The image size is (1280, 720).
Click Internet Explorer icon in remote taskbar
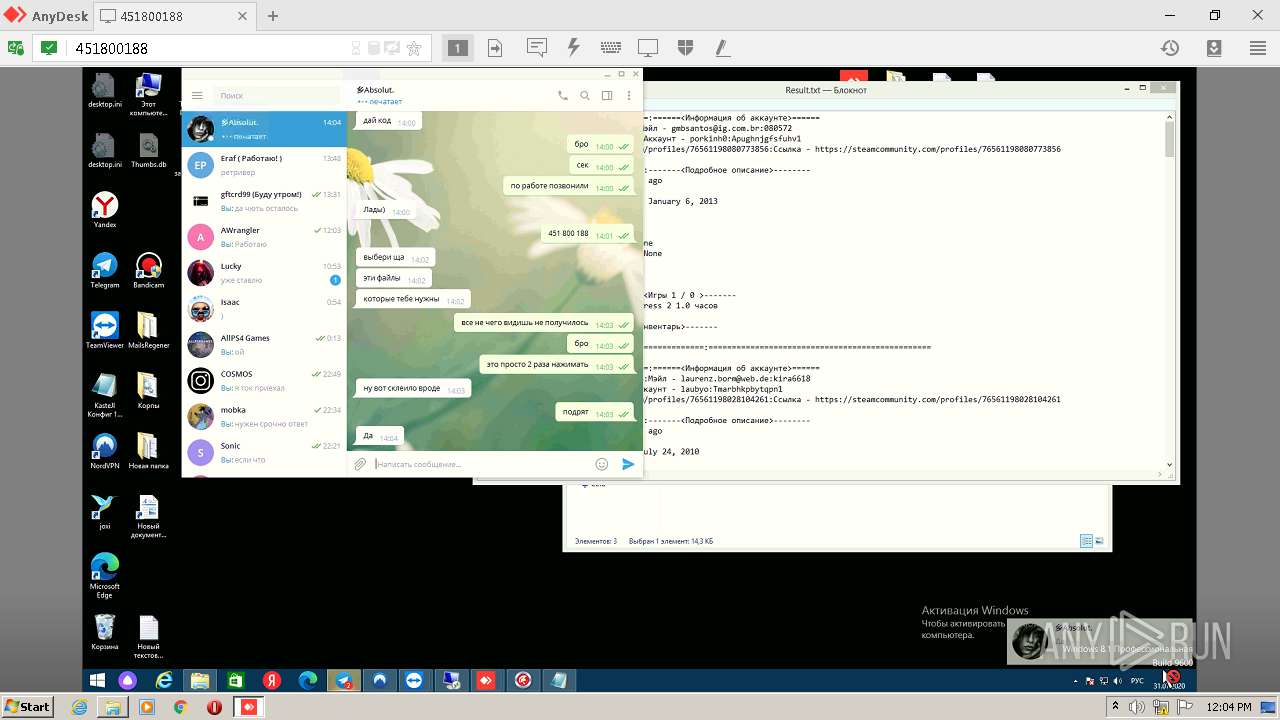click(164, 681)
